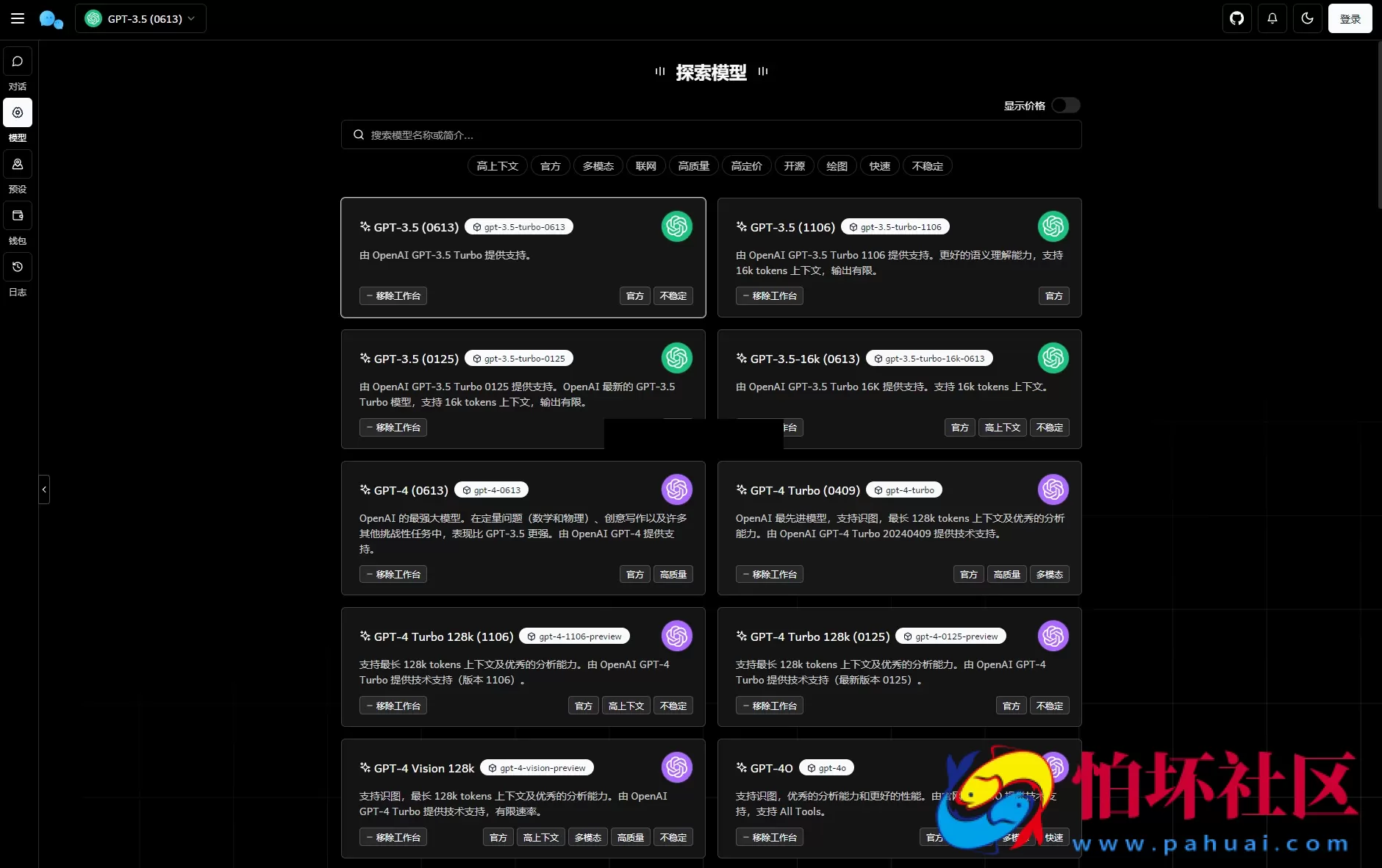Screen dimensions: 1382x868
Task: Select the 开源 filter tab
Action: (794, 165)
